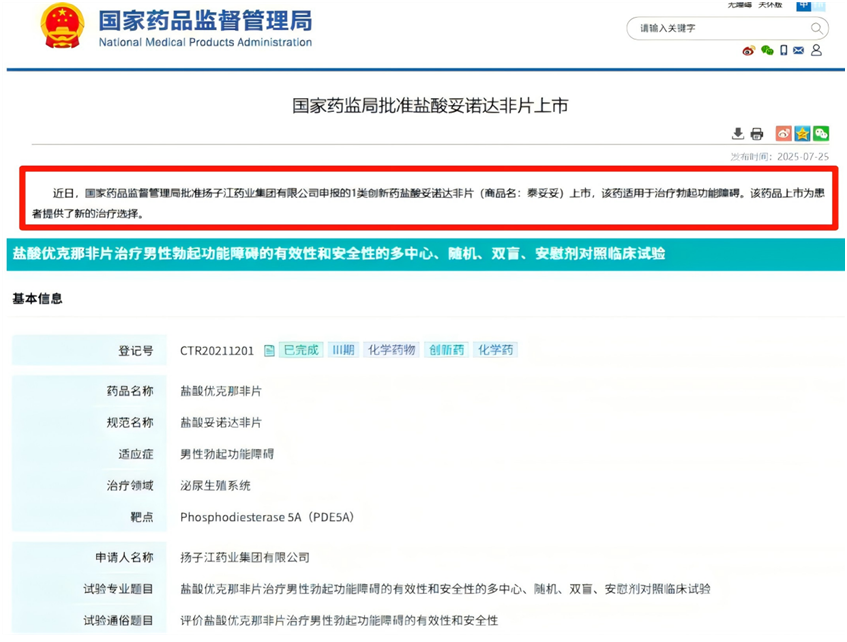Click the III期 phase tag
The height and width of the screenshot is (642, 847).
(x=343, y=350)
